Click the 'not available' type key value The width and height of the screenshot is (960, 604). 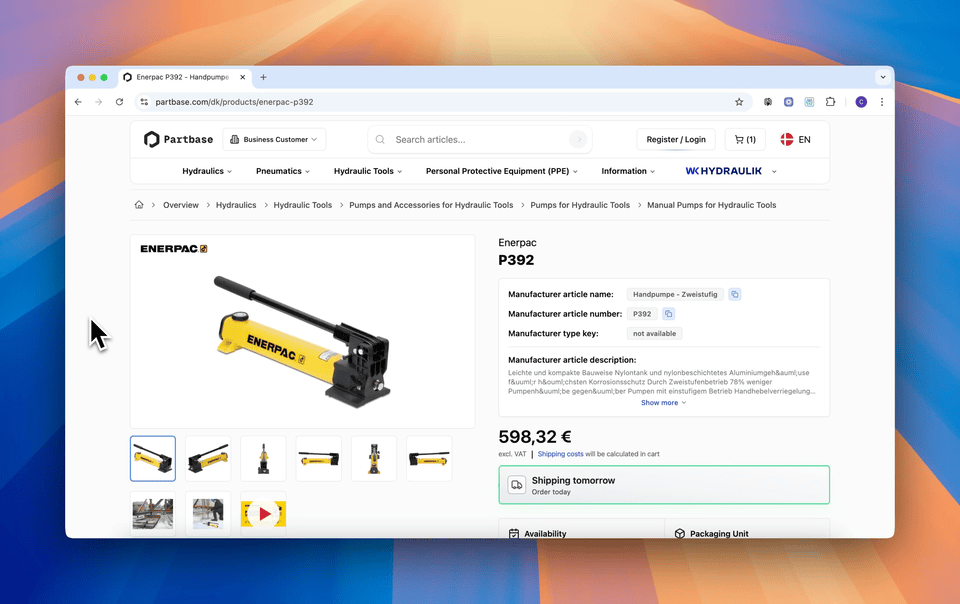tap(654, 334)
